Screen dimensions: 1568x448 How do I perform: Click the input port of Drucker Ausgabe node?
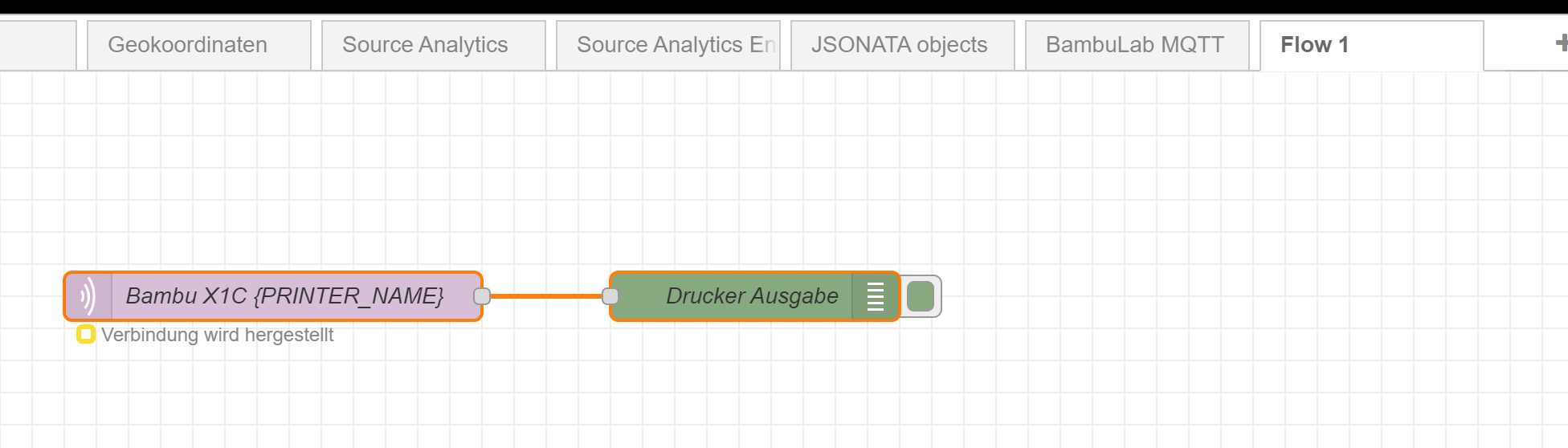610,296
